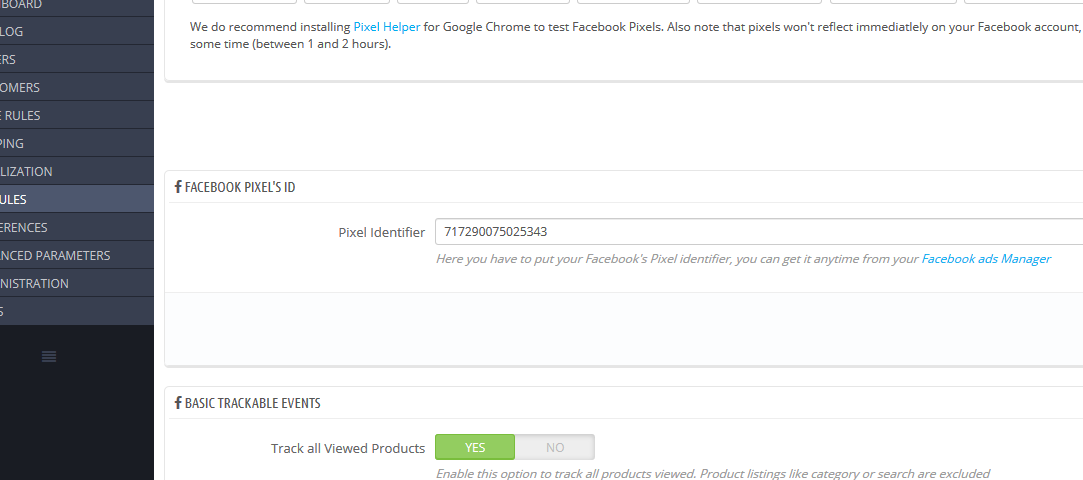Navigate to Price Rules in sidebar
This screenshot has width=1083, height=480.
(20, 116)
